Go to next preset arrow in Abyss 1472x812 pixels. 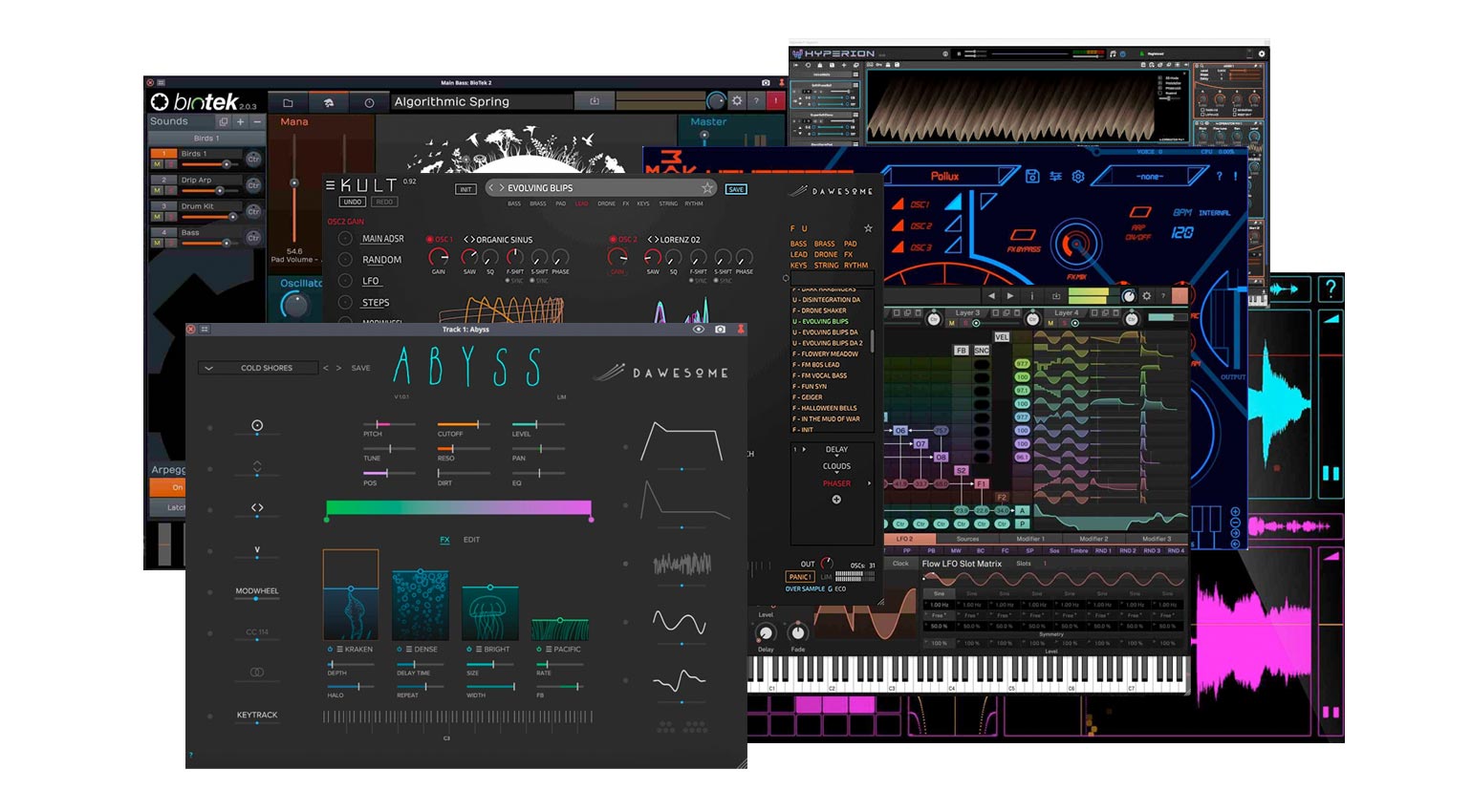click(338, 368)
